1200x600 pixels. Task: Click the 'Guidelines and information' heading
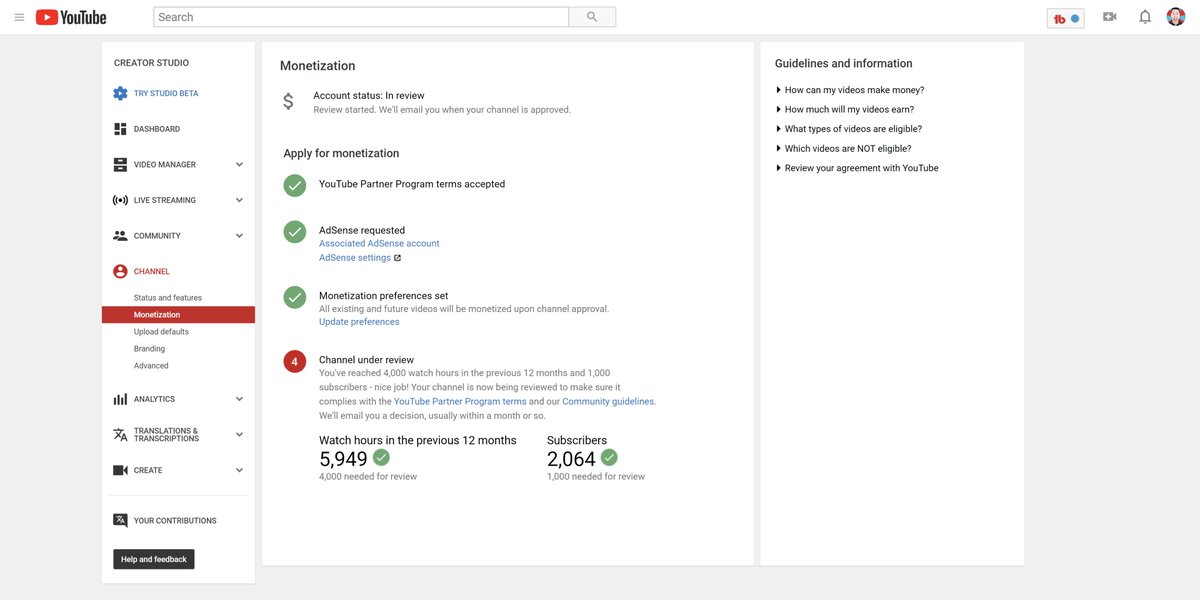point(844,64)
